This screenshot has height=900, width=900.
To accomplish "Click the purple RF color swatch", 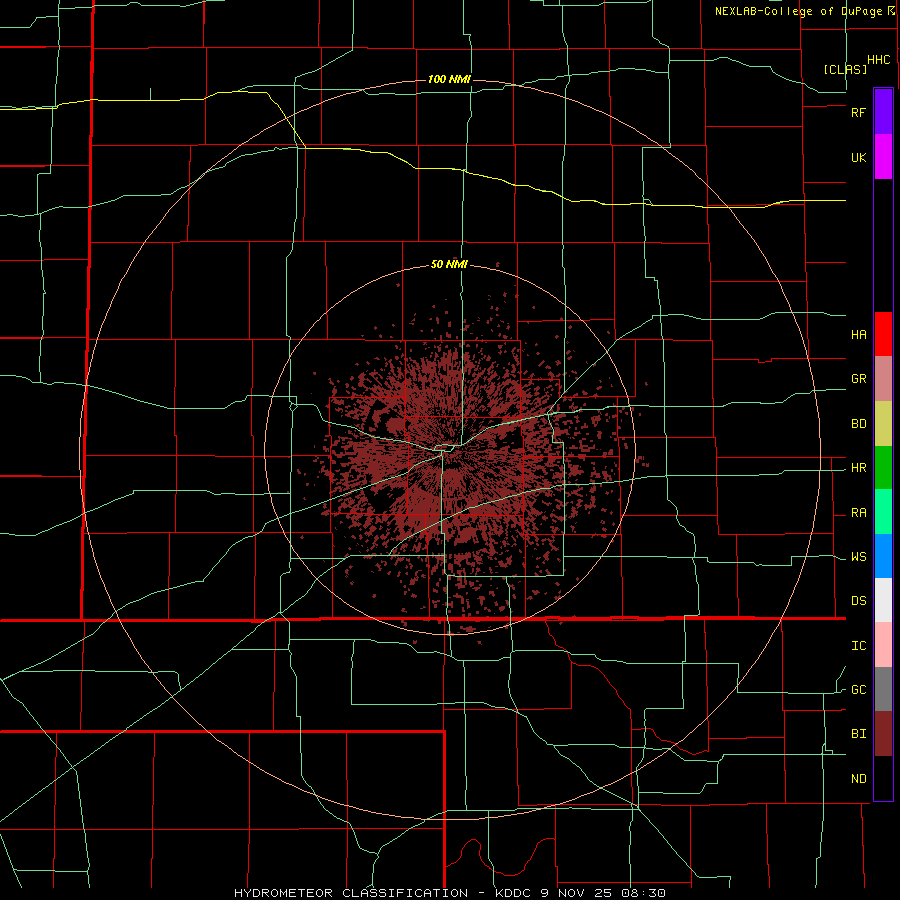I will pos(883,112).
